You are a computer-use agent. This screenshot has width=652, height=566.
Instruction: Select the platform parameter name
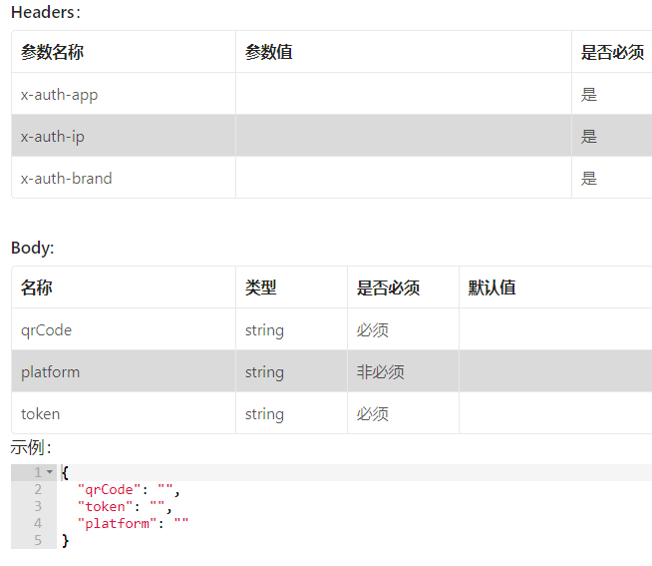[x=50, y=372]
